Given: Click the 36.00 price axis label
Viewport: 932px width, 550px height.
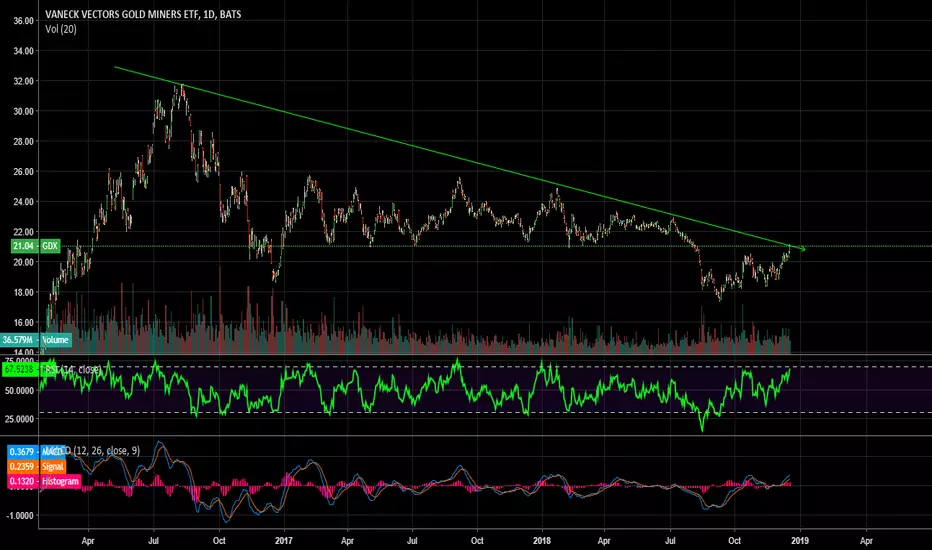Looking at the screenshot, I should click(23, 21).
